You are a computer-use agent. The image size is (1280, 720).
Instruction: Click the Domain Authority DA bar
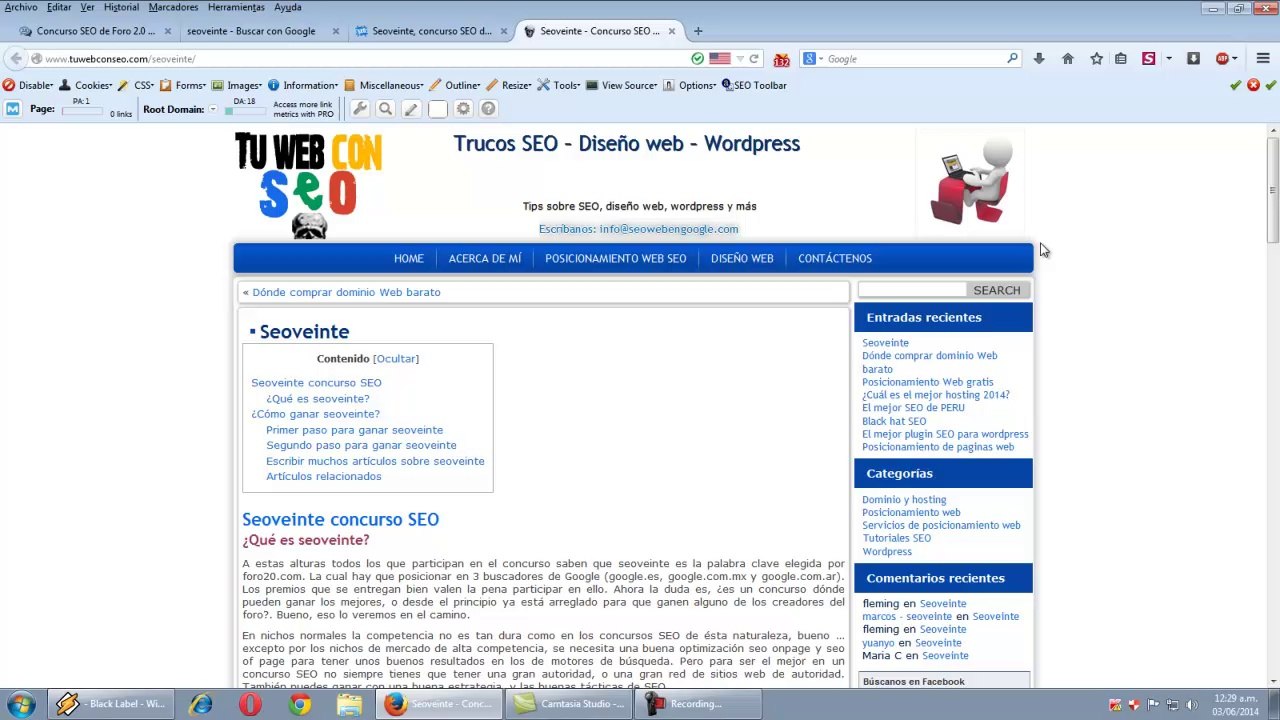243,111
